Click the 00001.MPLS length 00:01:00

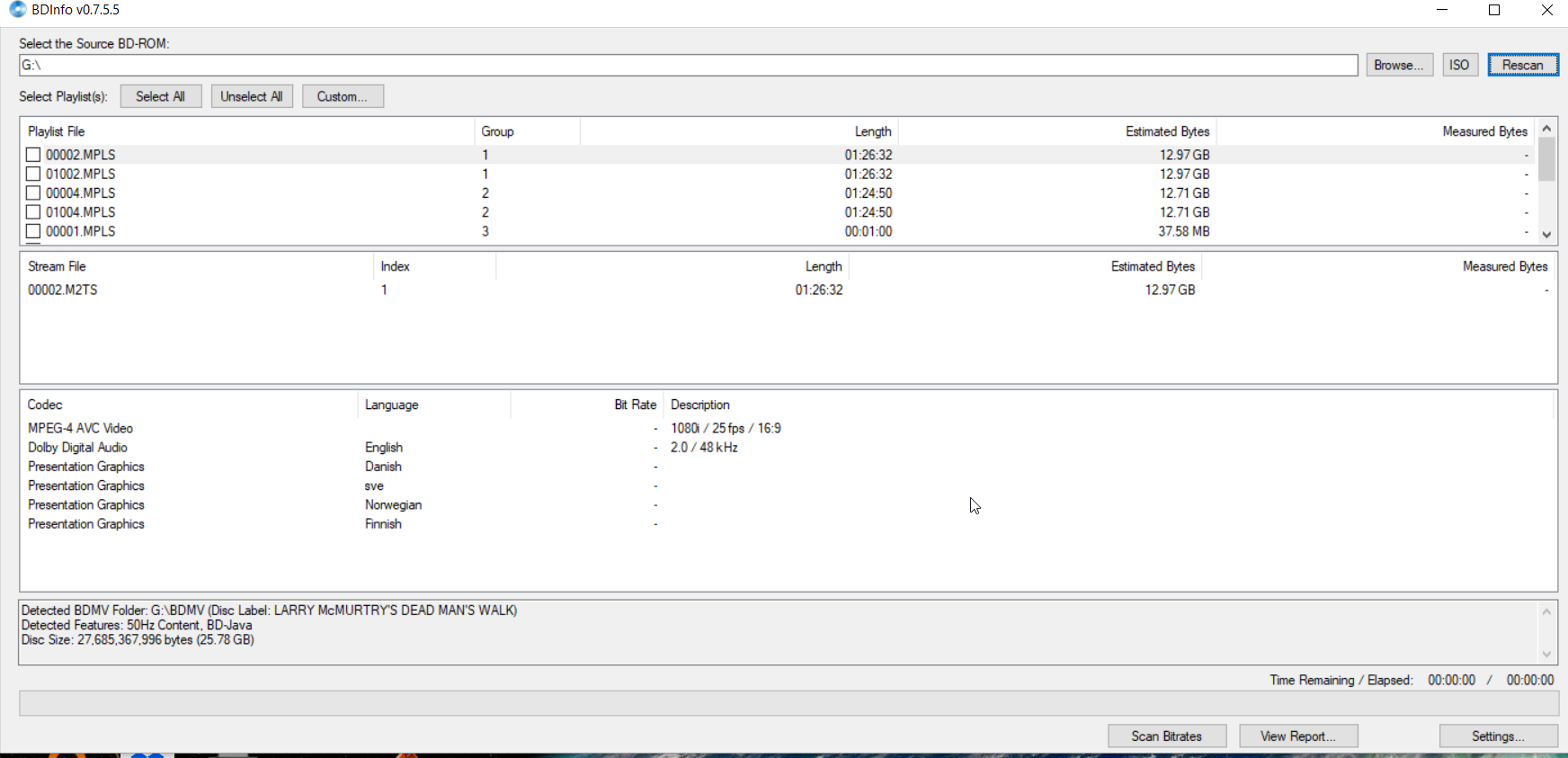tap(869, 231)
